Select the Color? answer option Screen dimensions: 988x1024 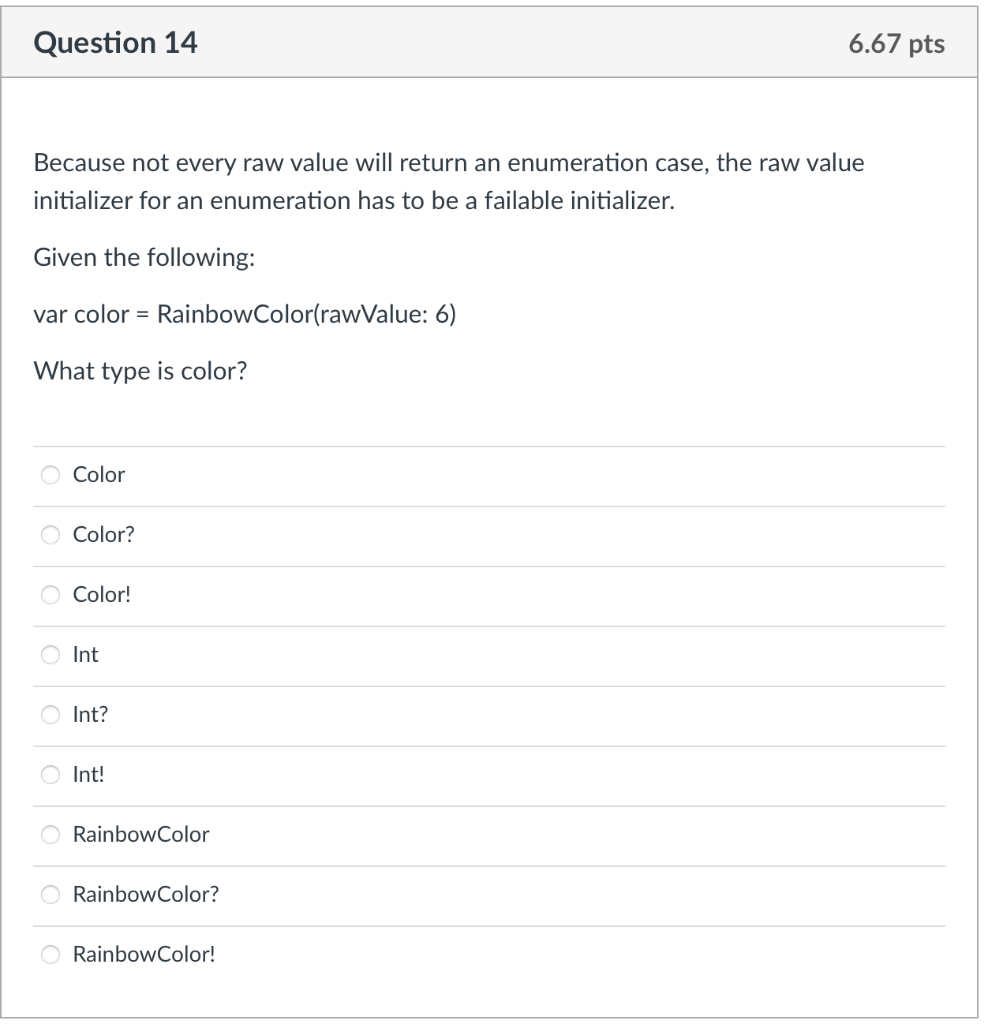click(50, 535)
